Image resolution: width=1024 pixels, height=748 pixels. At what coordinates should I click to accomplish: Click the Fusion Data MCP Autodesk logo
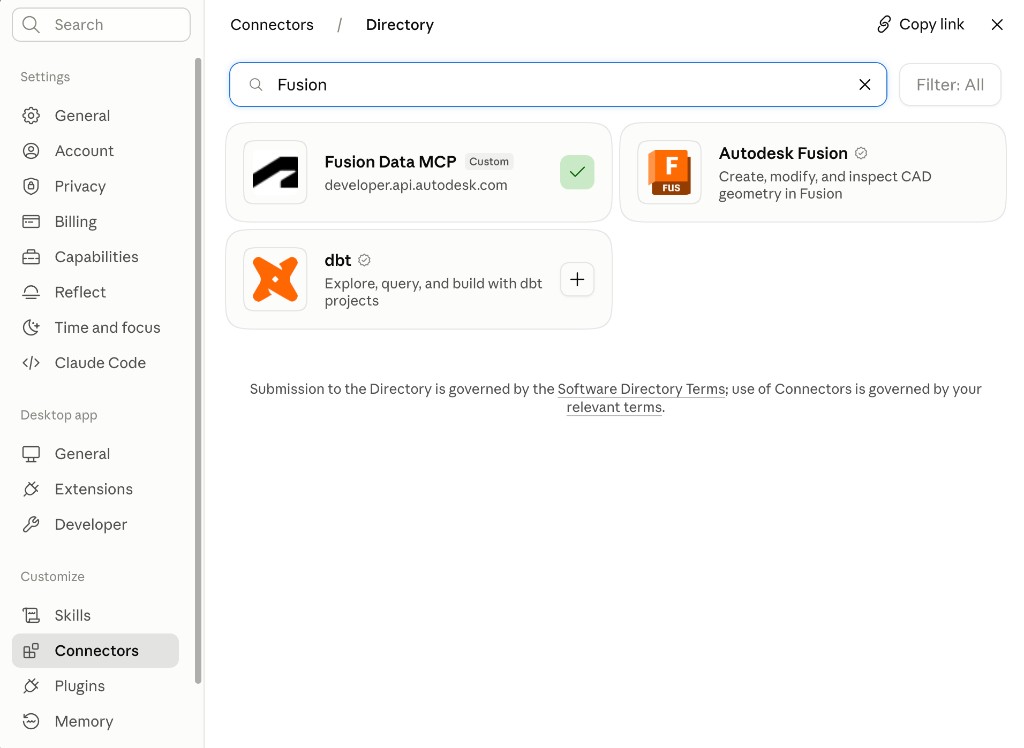(275, 172)
